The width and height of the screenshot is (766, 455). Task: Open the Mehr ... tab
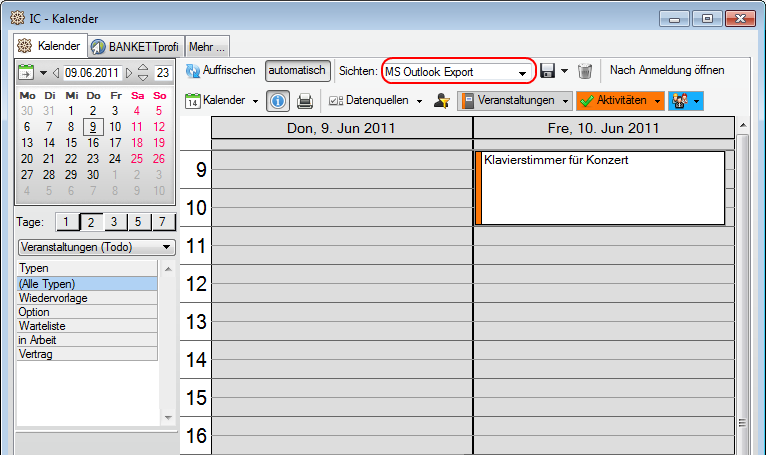208,46
